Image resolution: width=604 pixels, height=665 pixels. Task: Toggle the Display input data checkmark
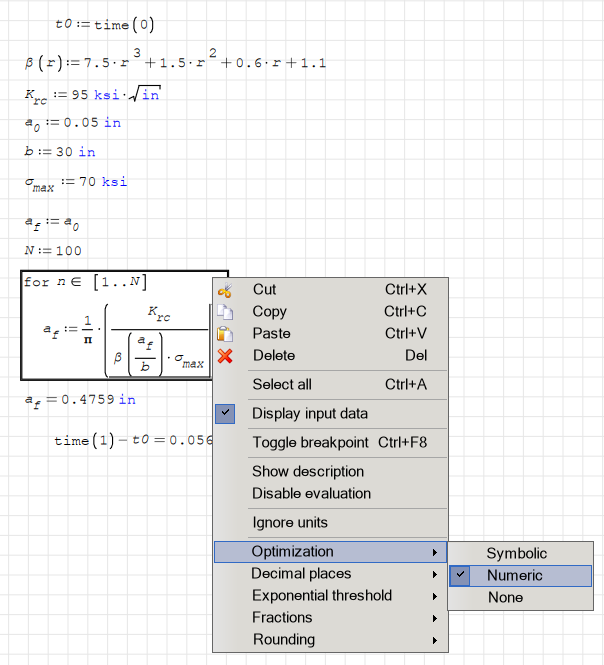[x=225, y=413]
